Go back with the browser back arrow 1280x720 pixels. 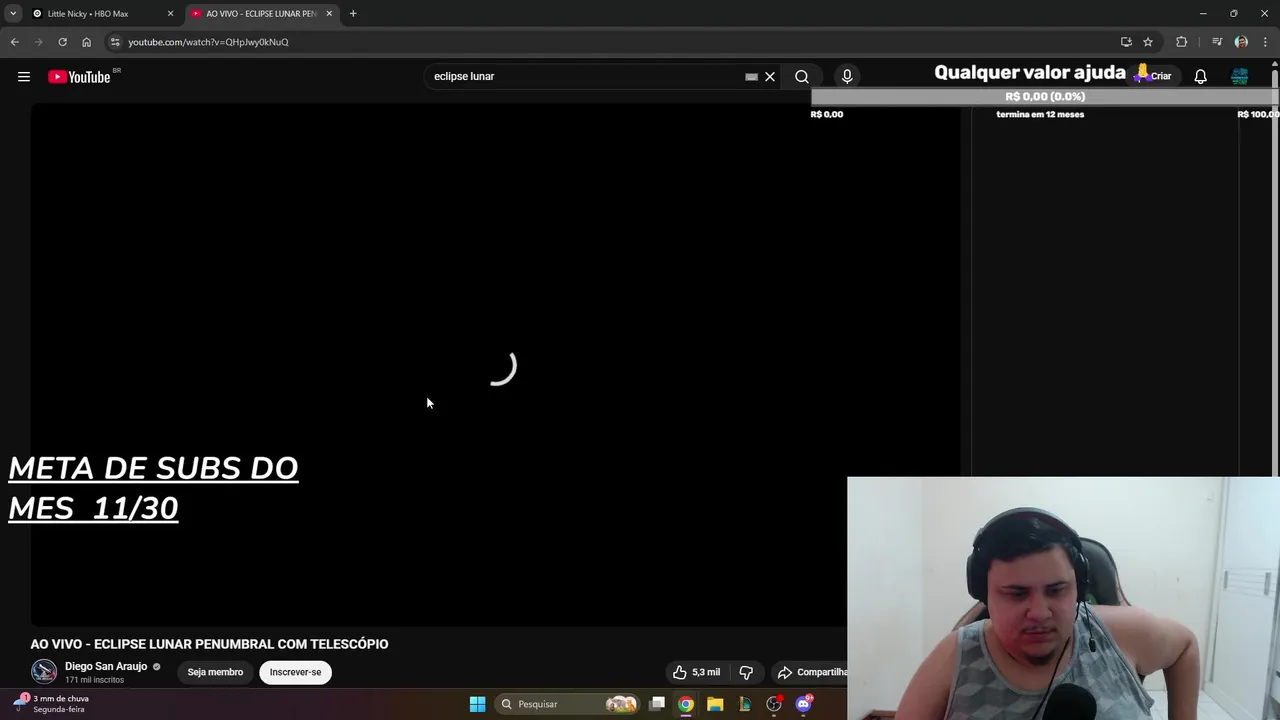pos(14,42)
